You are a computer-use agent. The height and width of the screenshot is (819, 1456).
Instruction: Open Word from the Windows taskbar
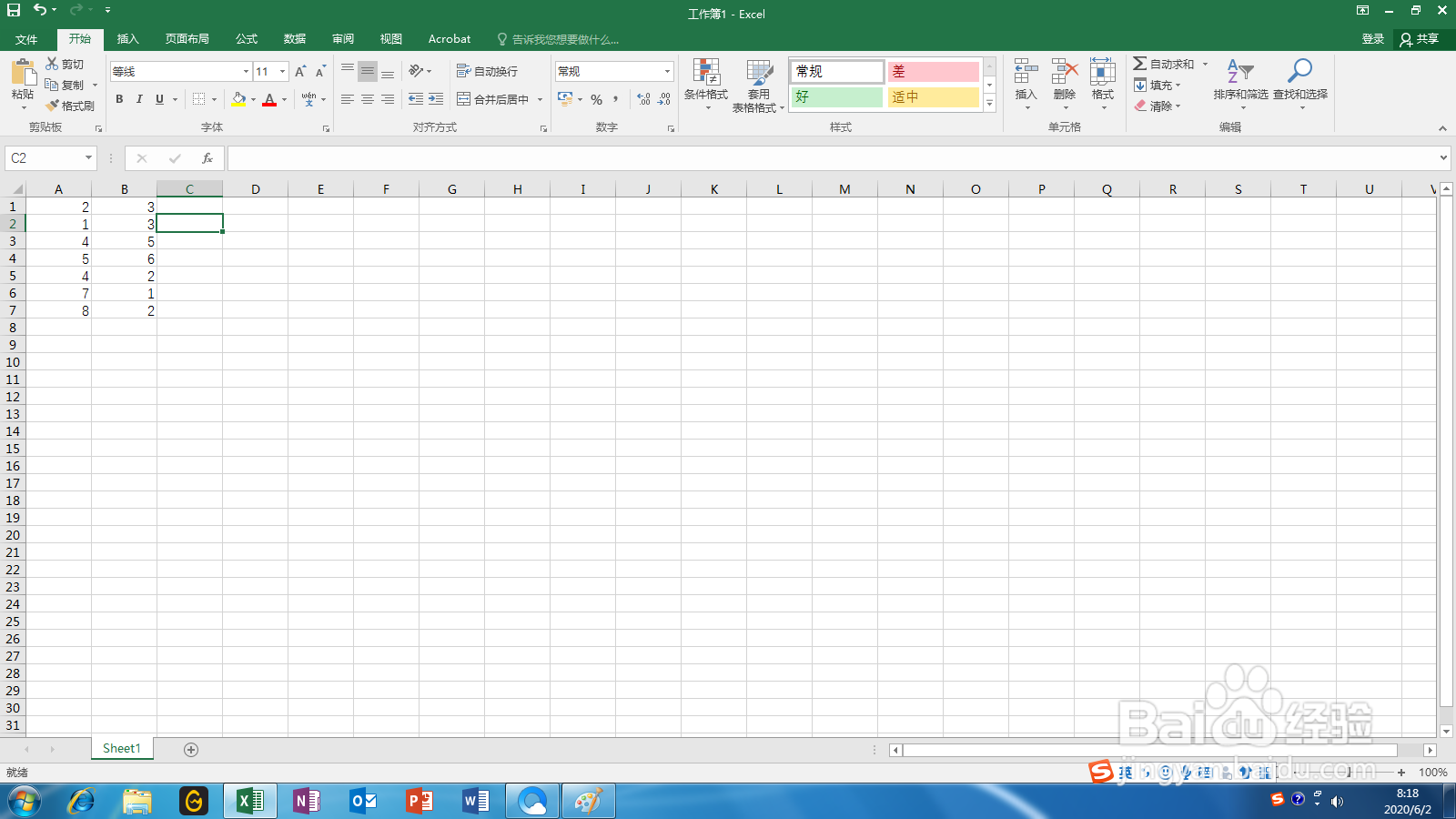(x=476, y=802)
